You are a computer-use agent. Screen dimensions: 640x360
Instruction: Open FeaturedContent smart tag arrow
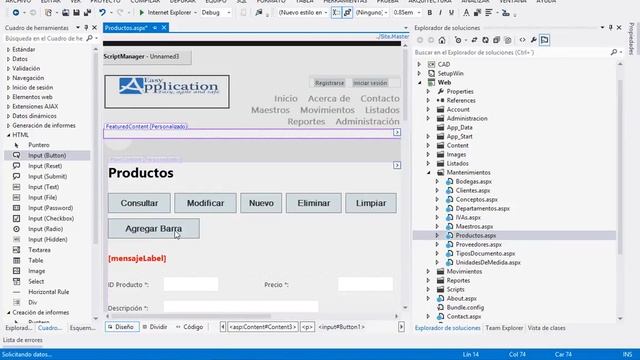click(397, 132)
